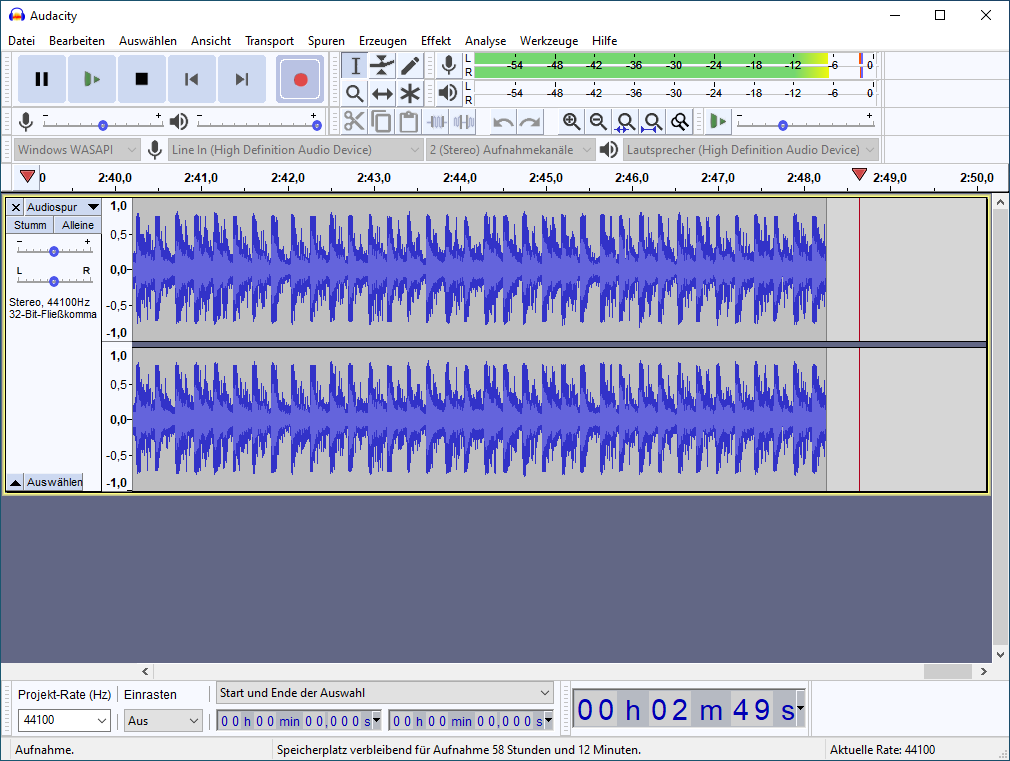Click the Zoom In magnifier button
This screenshot has height=761, width=1010.
coord(571,122)
